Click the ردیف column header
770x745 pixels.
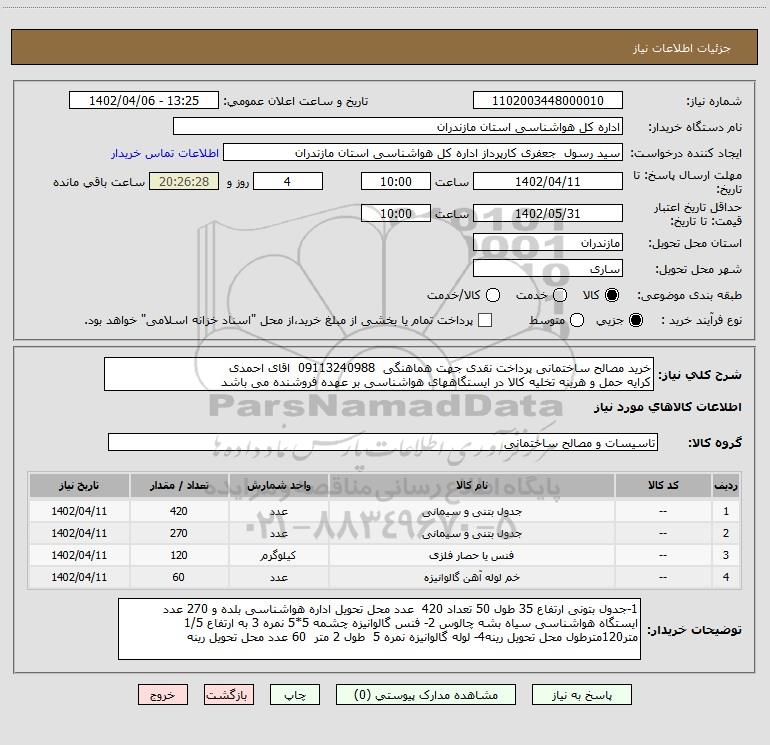point(726,486)
